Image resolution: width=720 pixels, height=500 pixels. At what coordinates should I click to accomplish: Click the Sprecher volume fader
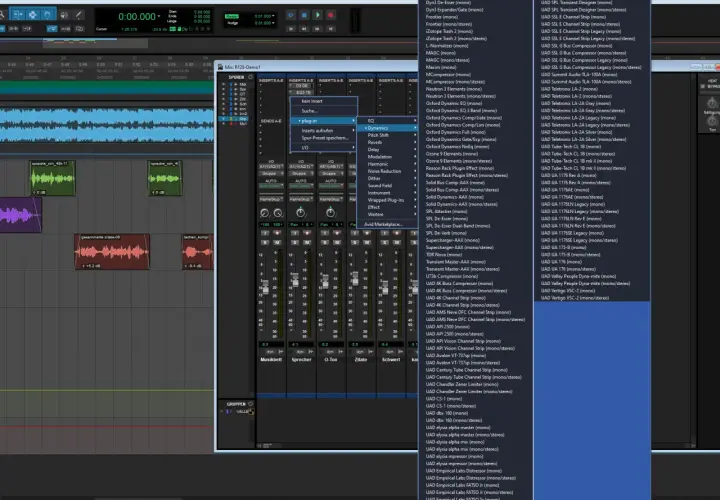295,280
